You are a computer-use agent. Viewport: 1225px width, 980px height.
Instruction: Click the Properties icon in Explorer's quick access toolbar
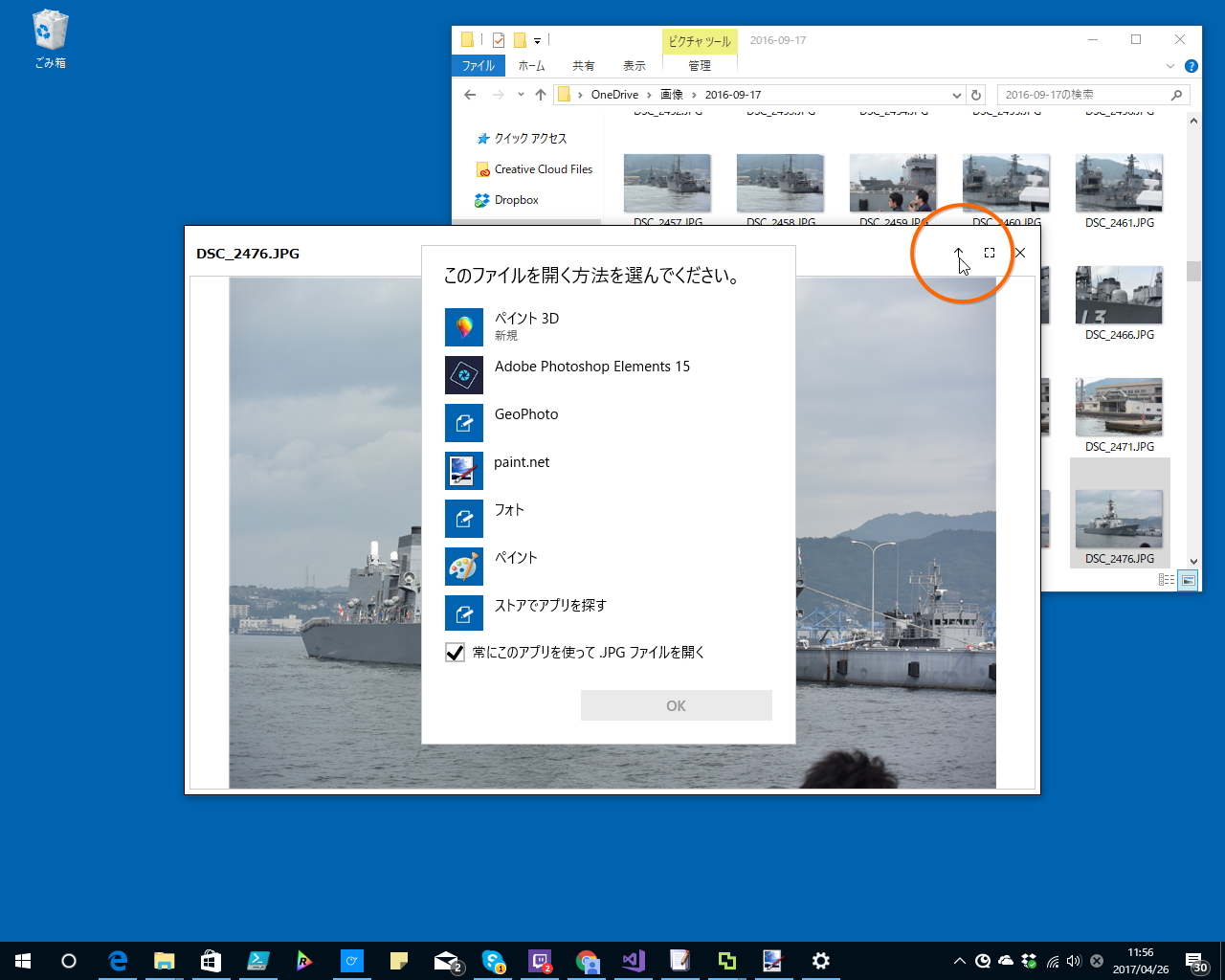pos(499,40)
